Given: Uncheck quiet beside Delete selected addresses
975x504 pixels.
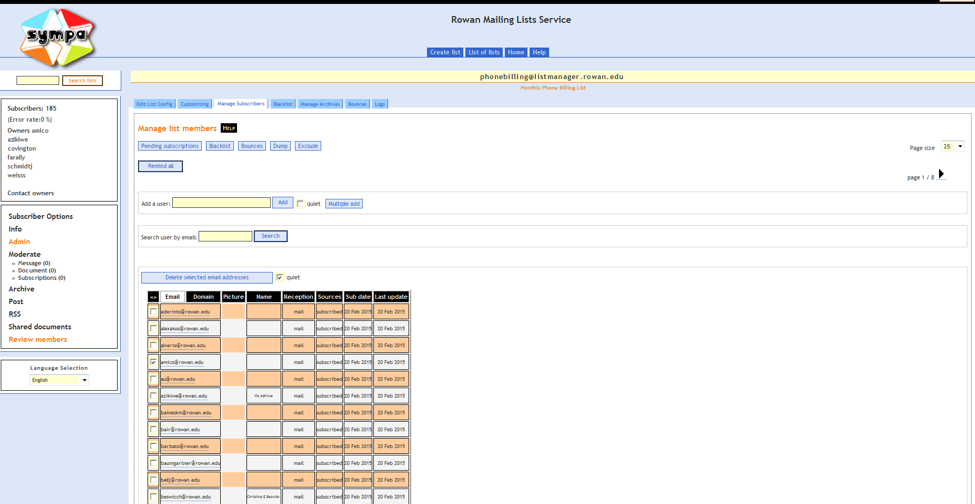Looking at the screenshot, I should point(280,277).
